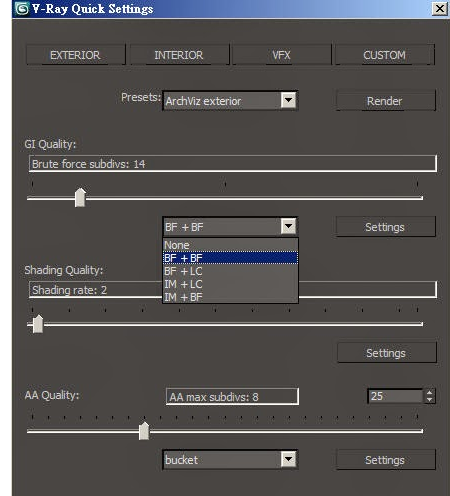Start rendering with the Render button
This screenshot has width=450, height=496.
tap(385, 101)
